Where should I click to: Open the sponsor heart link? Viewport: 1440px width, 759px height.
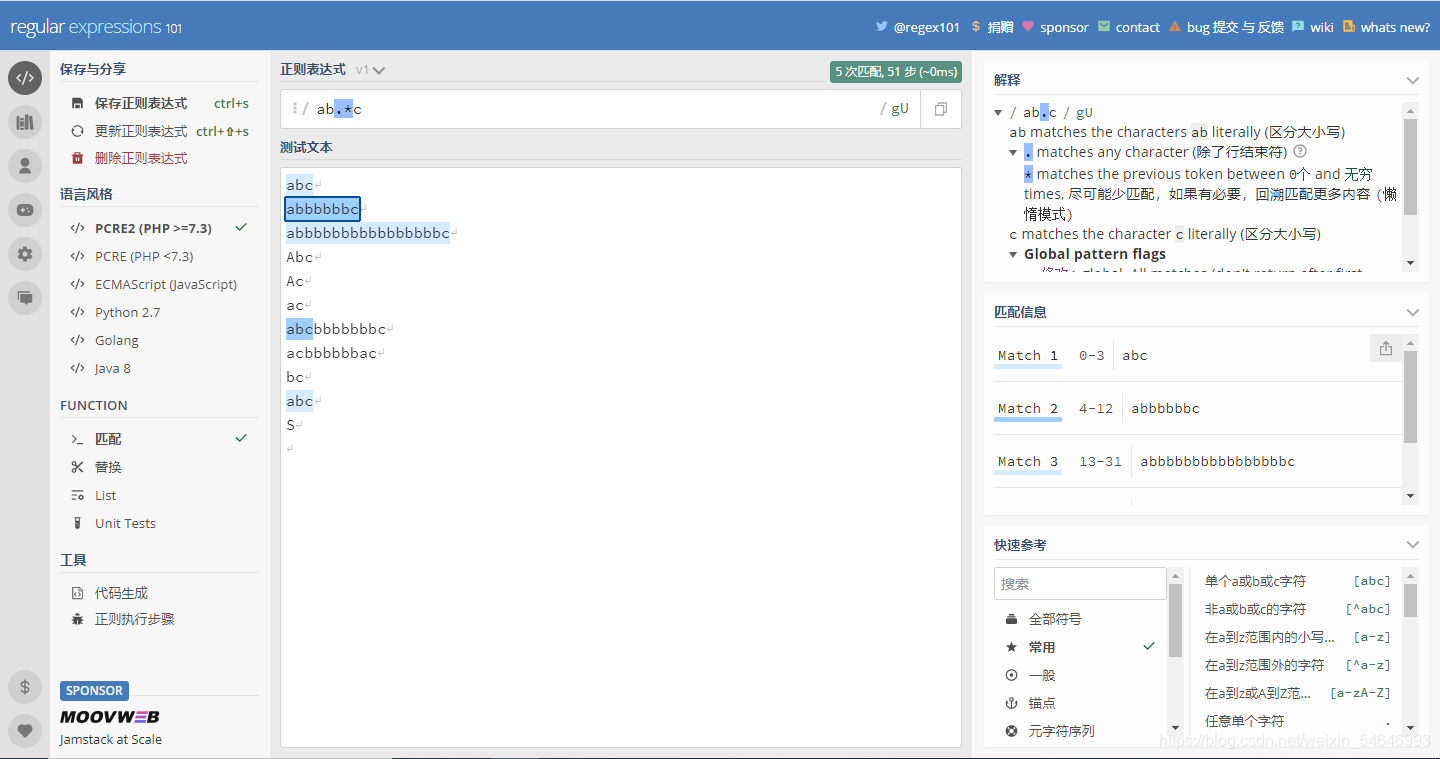pos(1055,27)
